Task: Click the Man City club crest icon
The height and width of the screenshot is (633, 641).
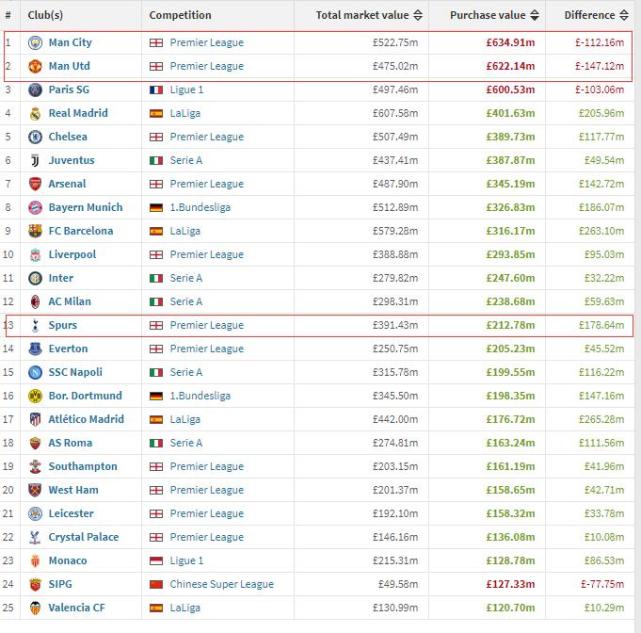Action: [35, 43]
